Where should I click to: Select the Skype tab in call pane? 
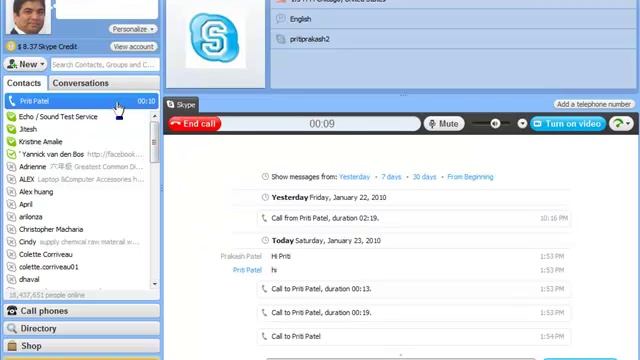pos(181,105)
